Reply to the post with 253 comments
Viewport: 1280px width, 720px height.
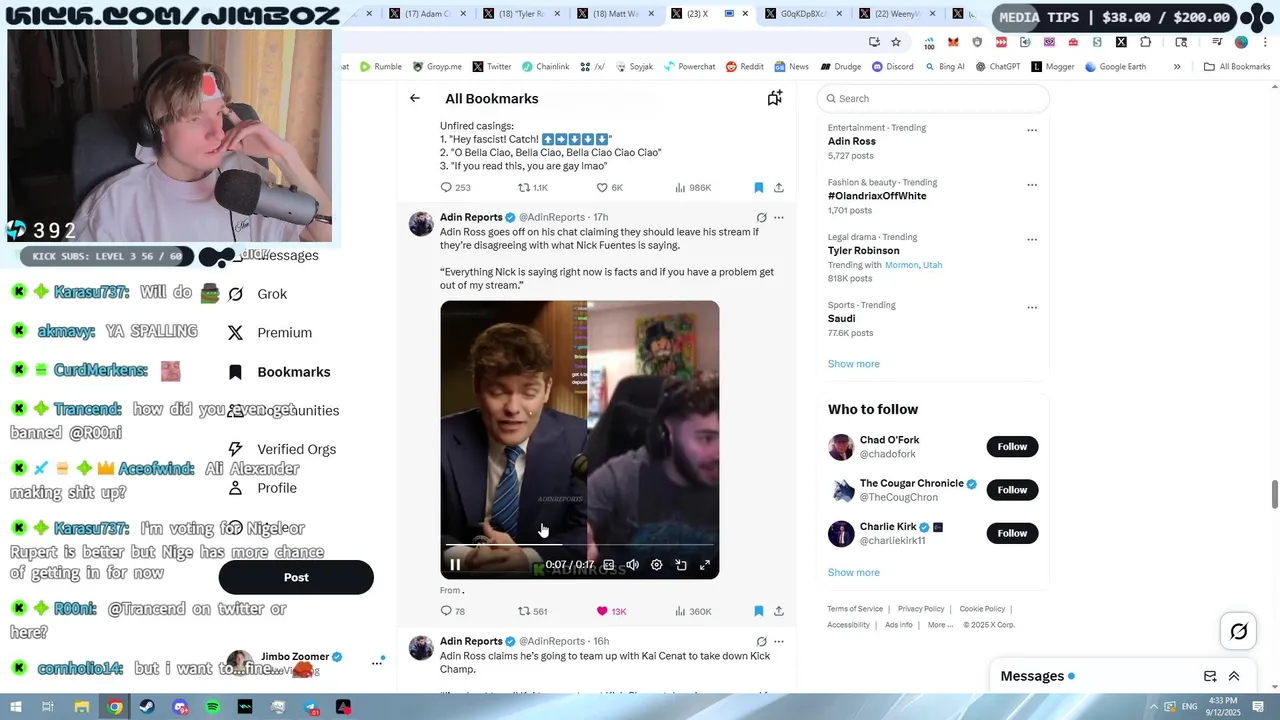[x=455, y=188]
